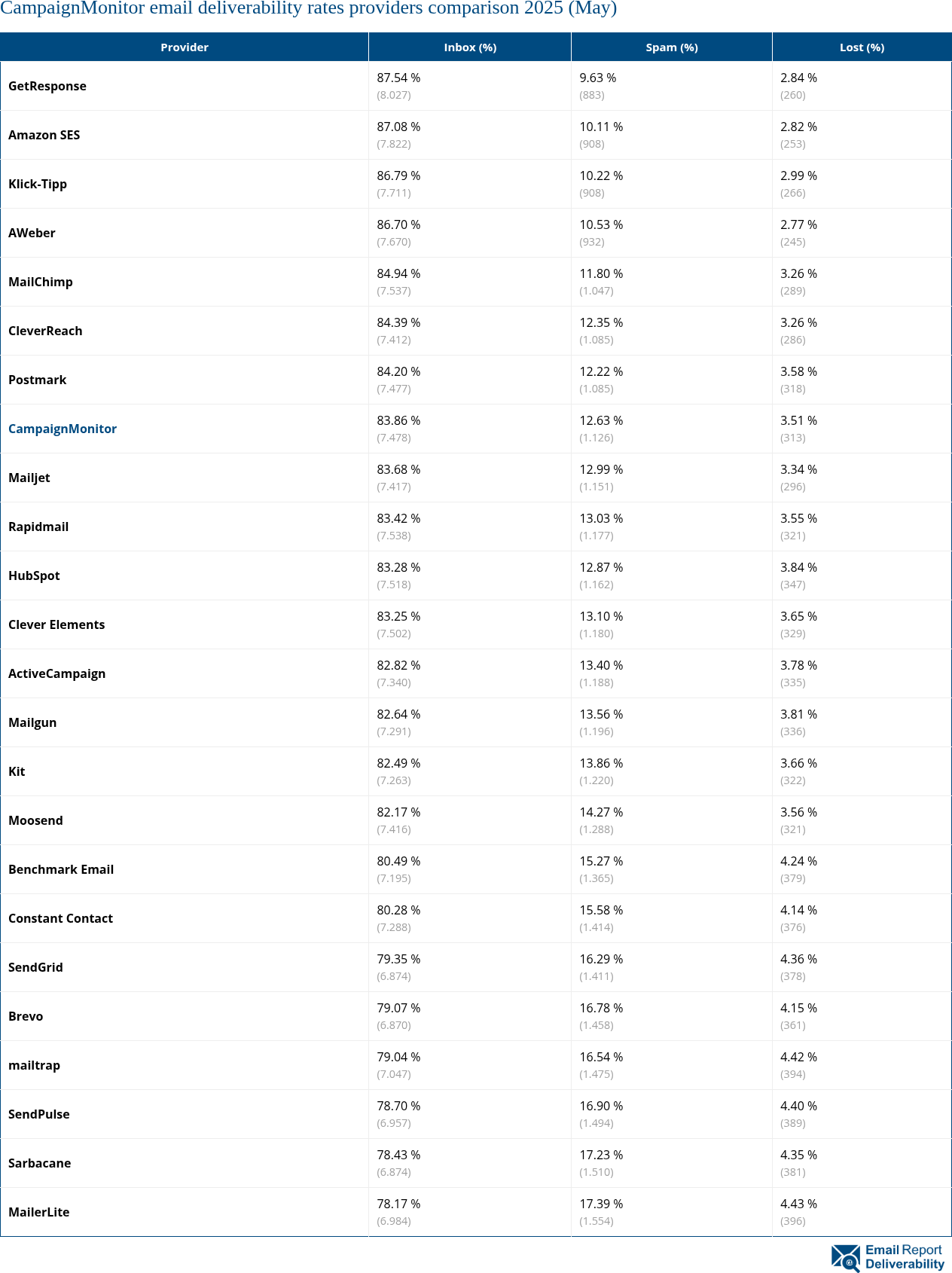Click the Brevo provider name
The height and width of the screenshot is (1273, 952).
point(26,1016)
